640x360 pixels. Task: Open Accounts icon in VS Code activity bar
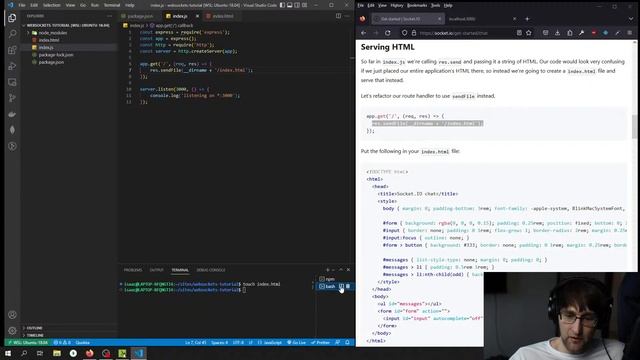(x=12, y=315)
